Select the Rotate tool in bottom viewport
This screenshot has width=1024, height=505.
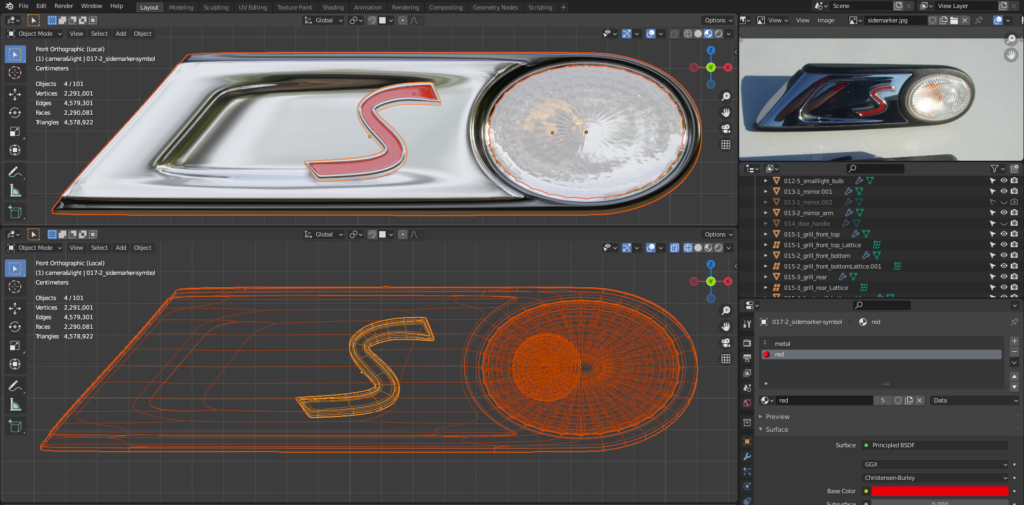coord(15,327)
